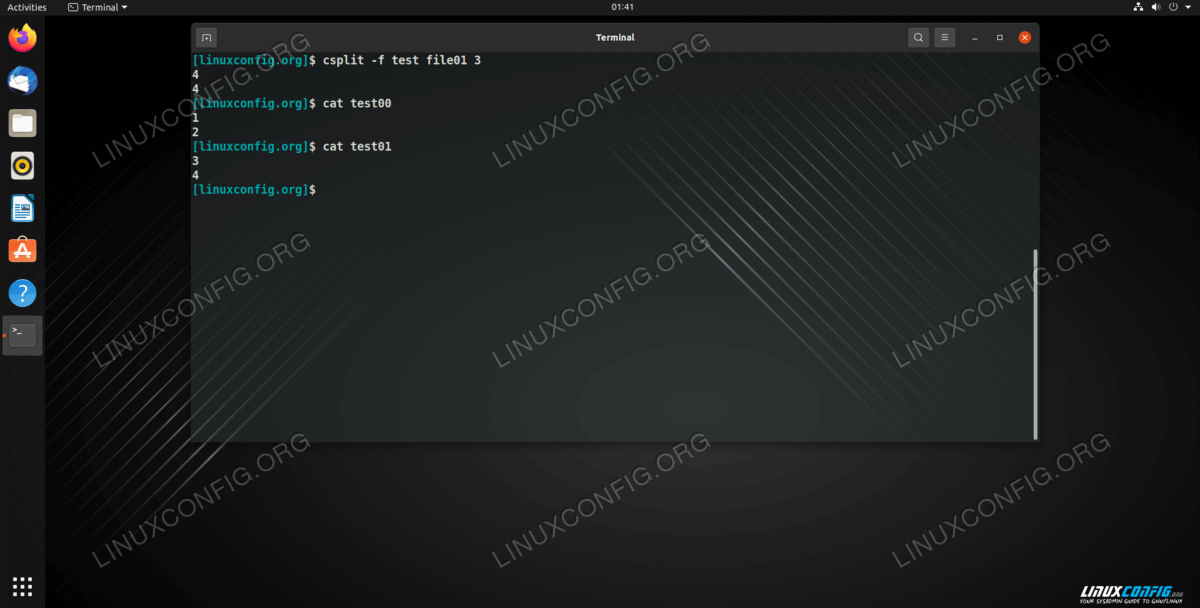This screenshot has height=608, width=1200.
Task: Click the network status icon
Action: coord(1139,7)
